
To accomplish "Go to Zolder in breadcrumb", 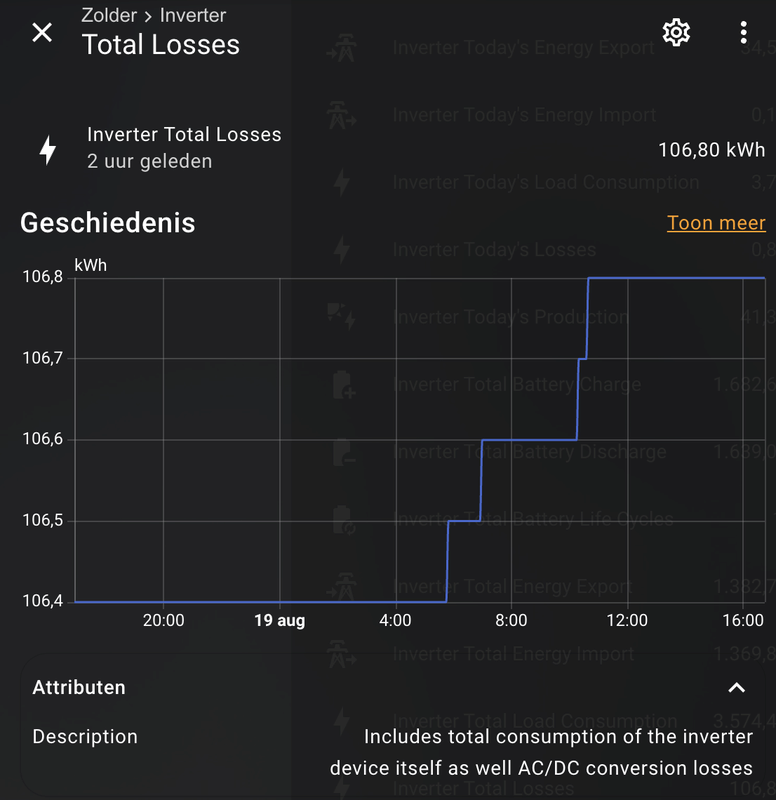I will 109,16.
